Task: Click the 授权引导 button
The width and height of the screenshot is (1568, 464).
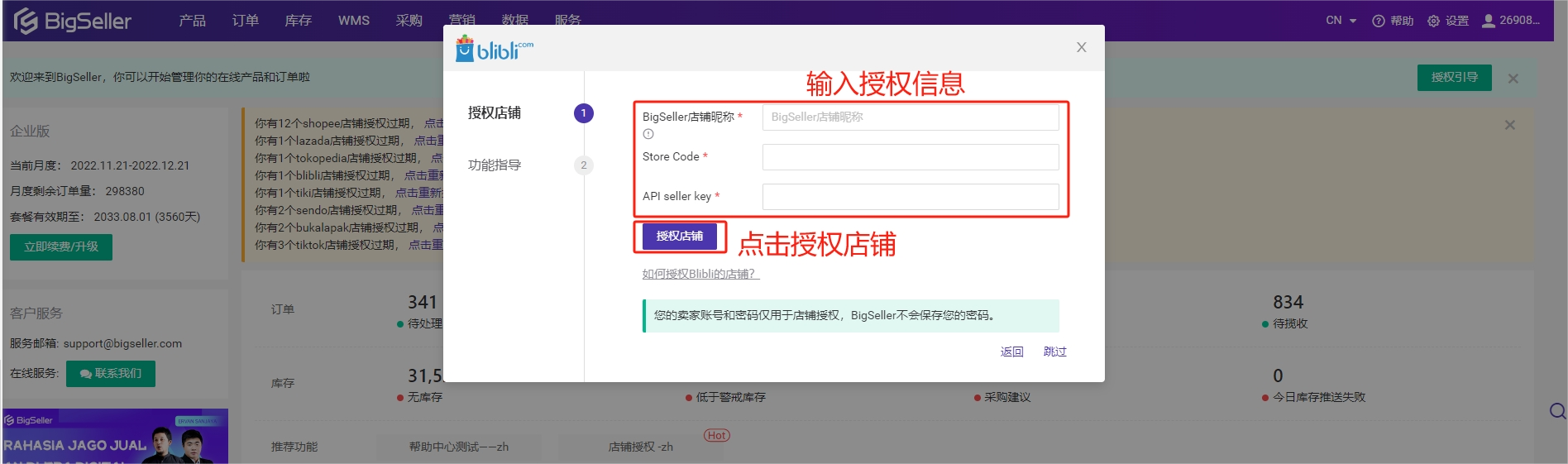Action: pyautogui.click(x=1454, y=77)
